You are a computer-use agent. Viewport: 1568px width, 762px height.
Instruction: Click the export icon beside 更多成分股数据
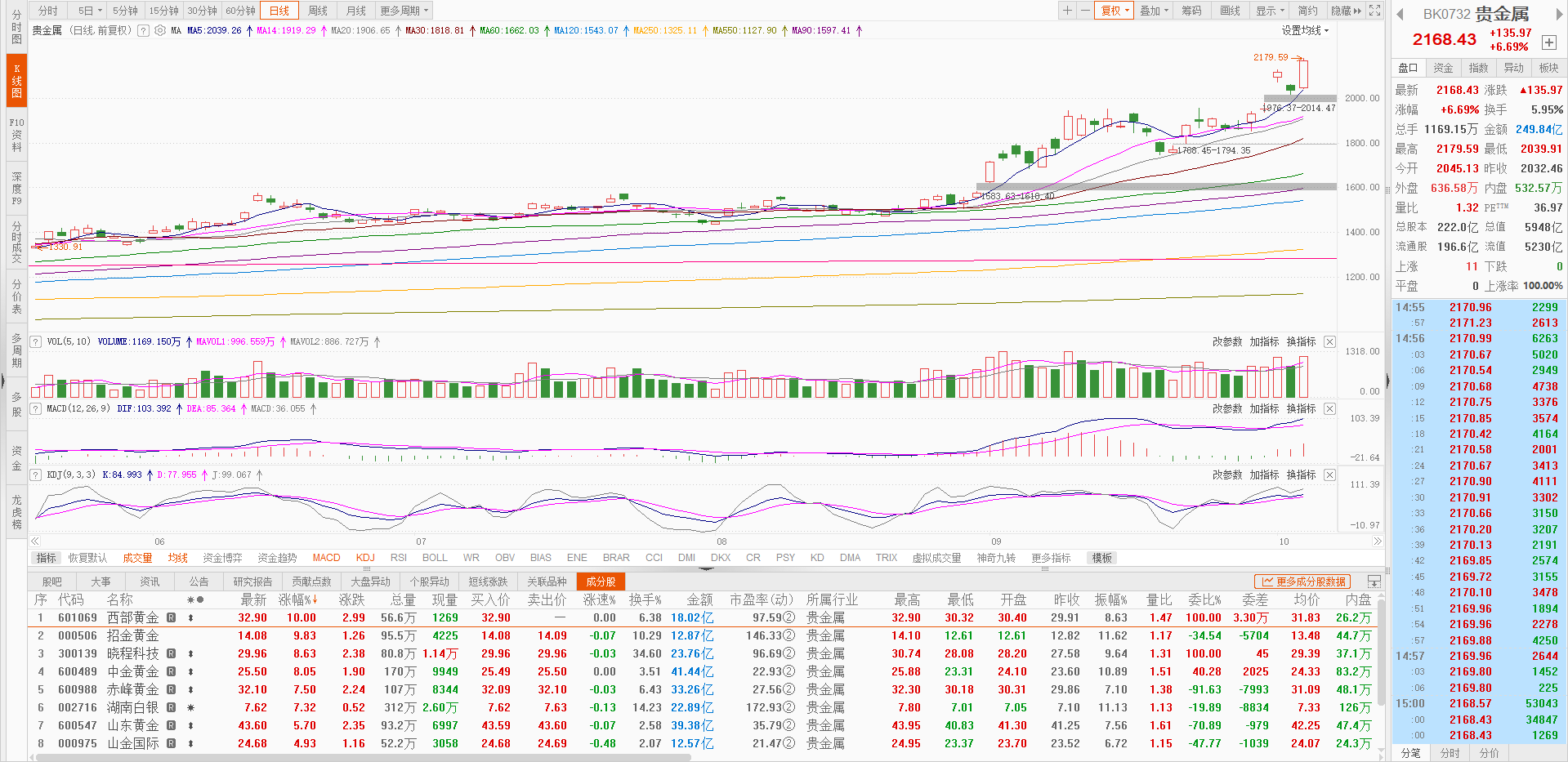click(1374, 582)
